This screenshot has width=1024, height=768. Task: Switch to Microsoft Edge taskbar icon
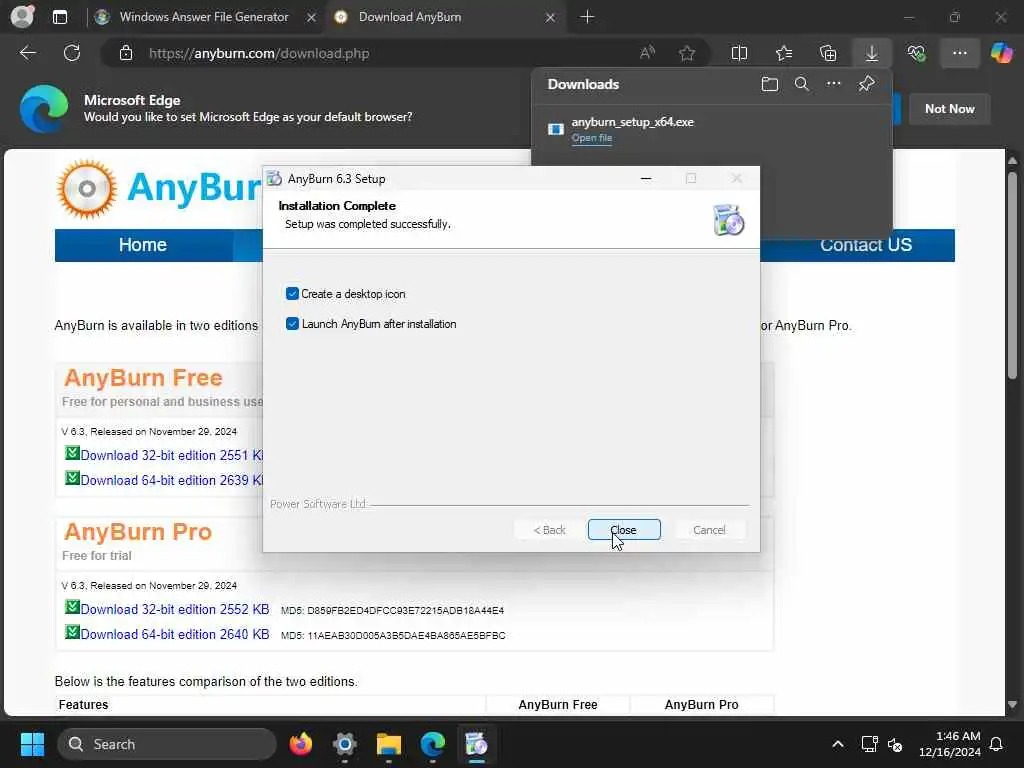[x=432, y=744]
